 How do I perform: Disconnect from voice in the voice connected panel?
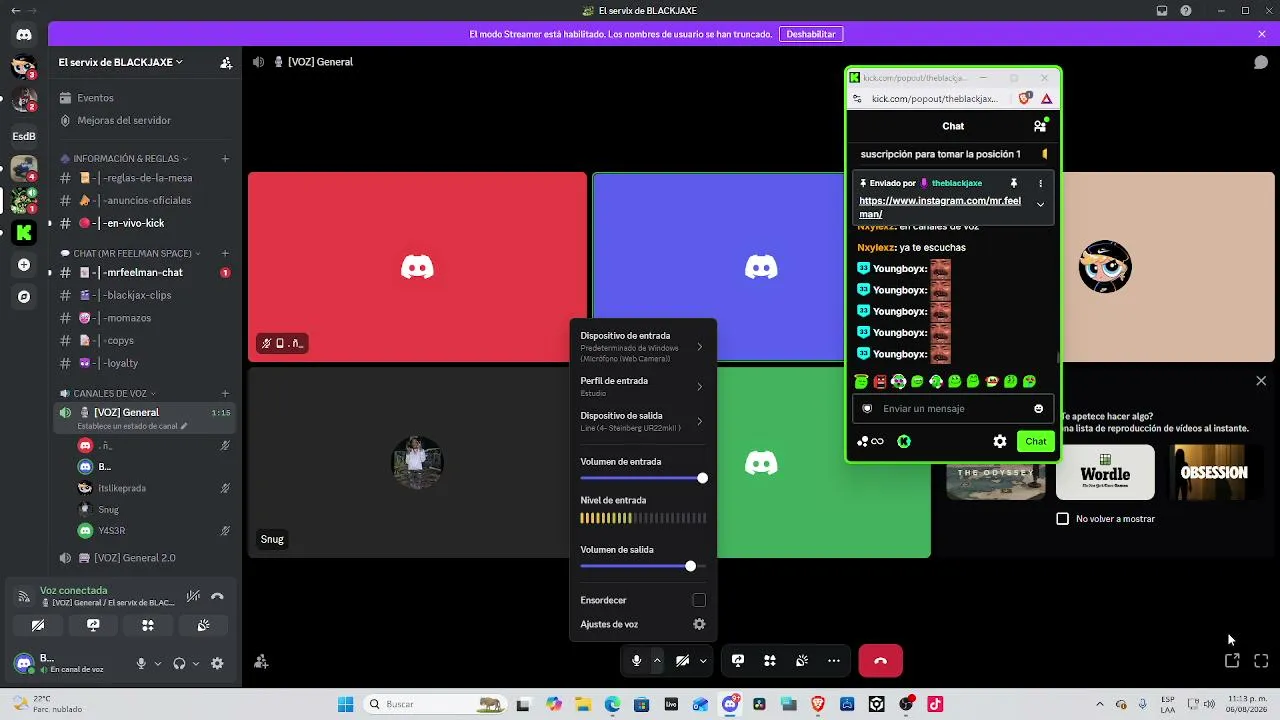tap(217, 596)
